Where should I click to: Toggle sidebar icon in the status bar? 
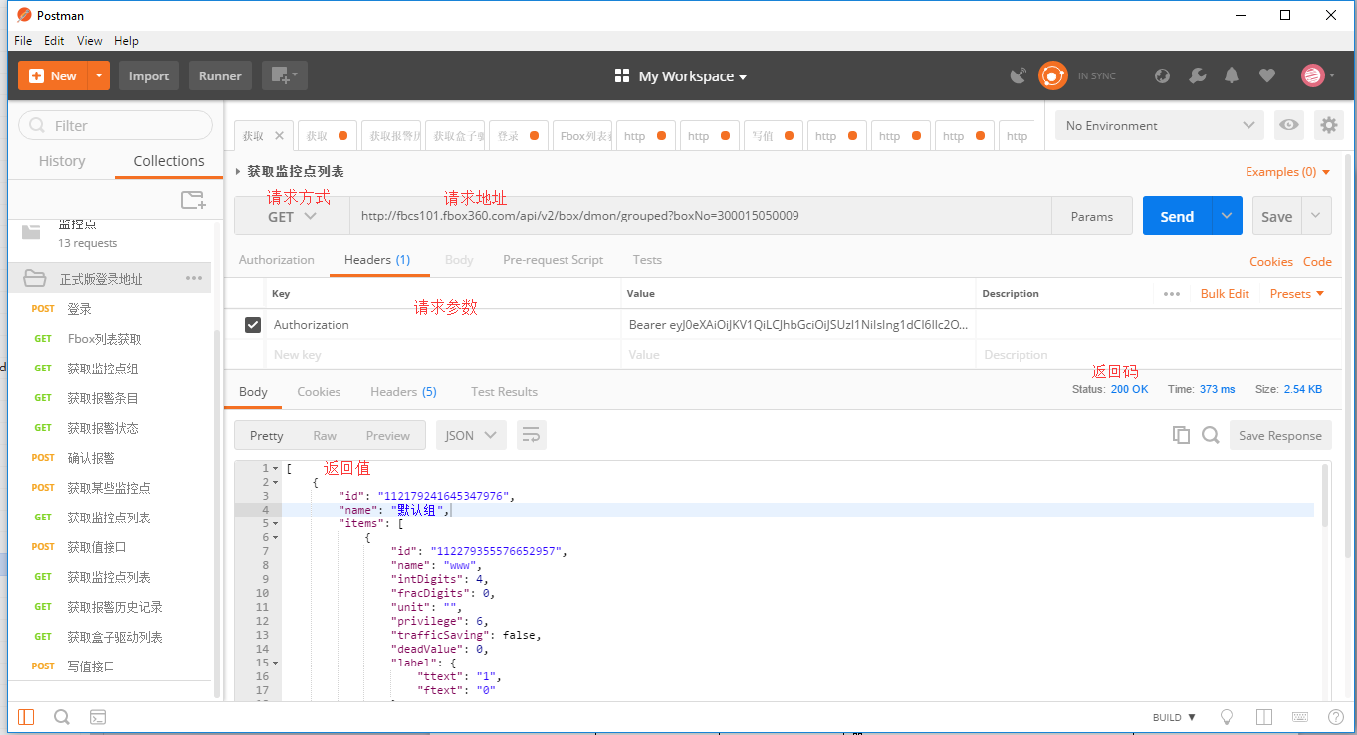point(26,717)
